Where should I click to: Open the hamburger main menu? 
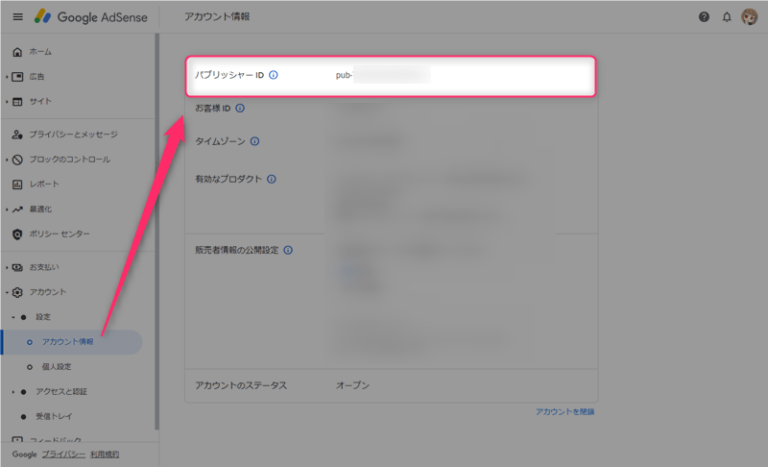click(17, 17)
